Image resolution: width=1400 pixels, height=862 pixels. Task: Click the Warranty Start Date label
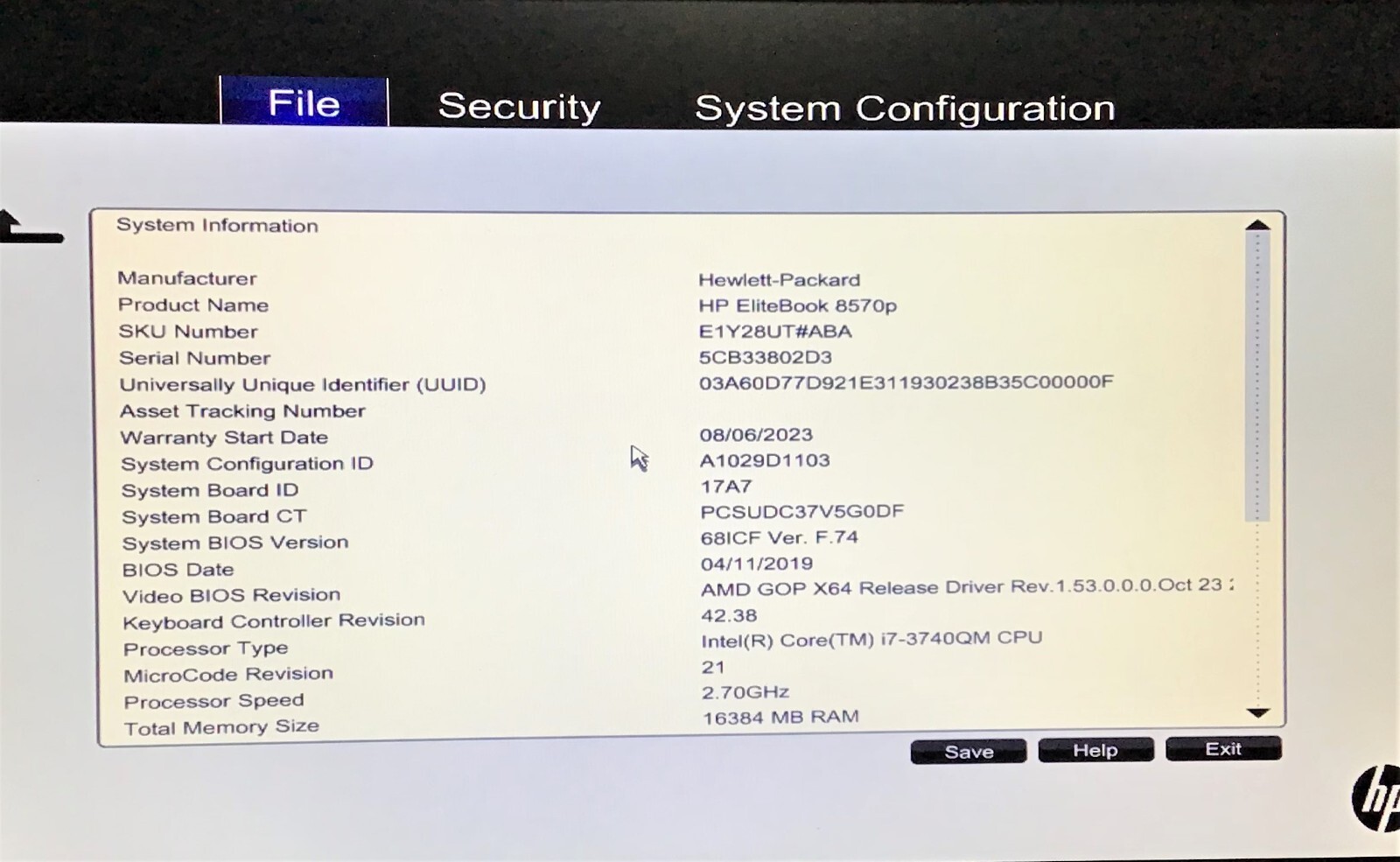(x=224, y=438)
